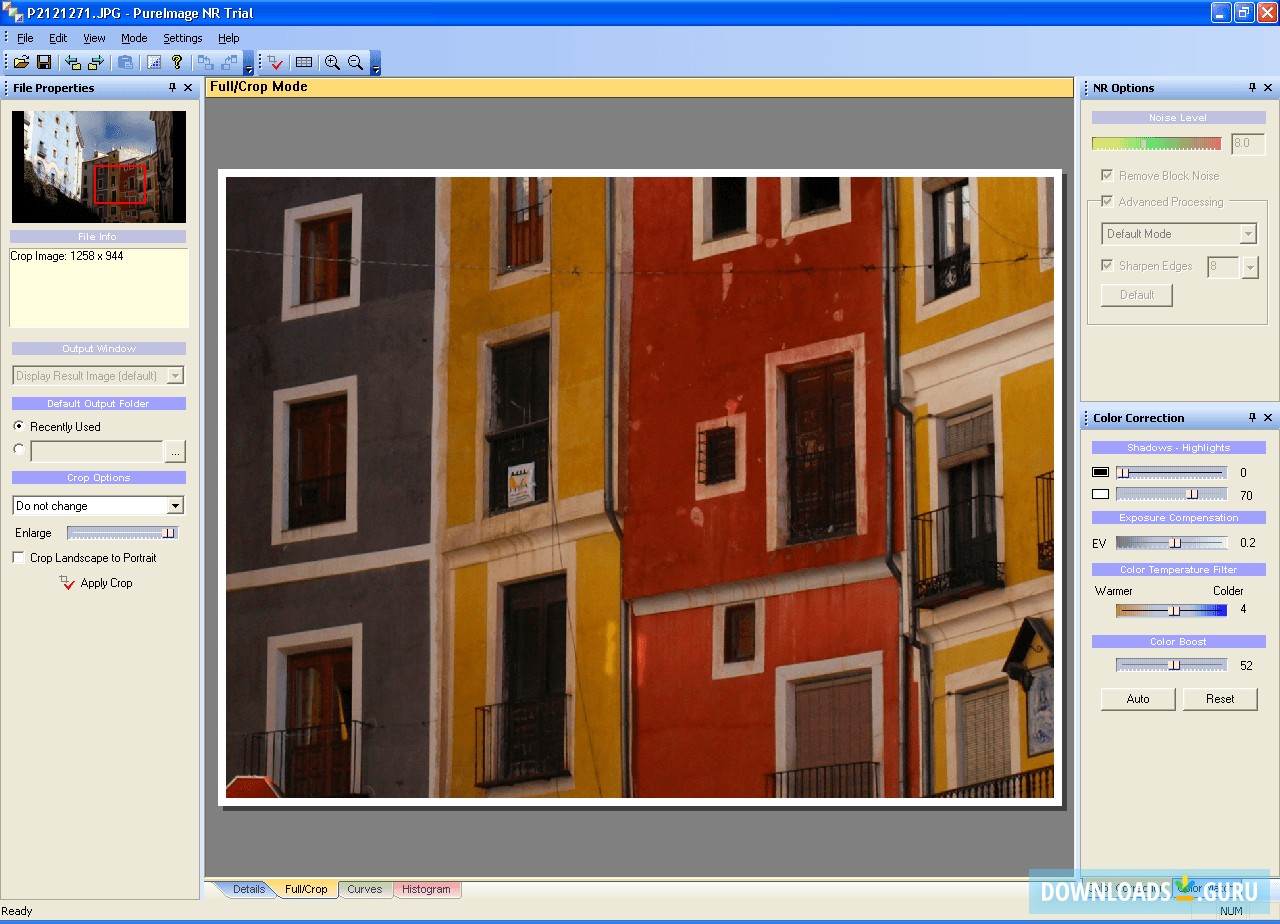Go to the previous image
Viewport: 1280px width, 924px height.
pos(71,62)
